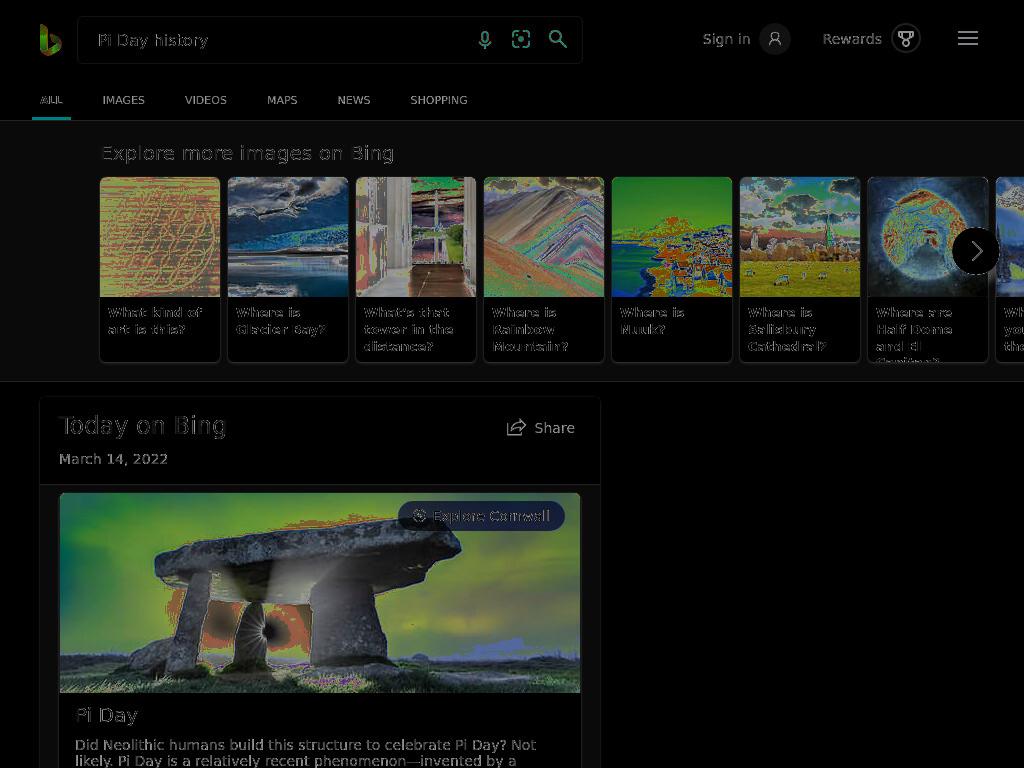Advance image carousel with next arrow
The height and width of the screenshot is (768, 1024).
(x=976, y=251)
